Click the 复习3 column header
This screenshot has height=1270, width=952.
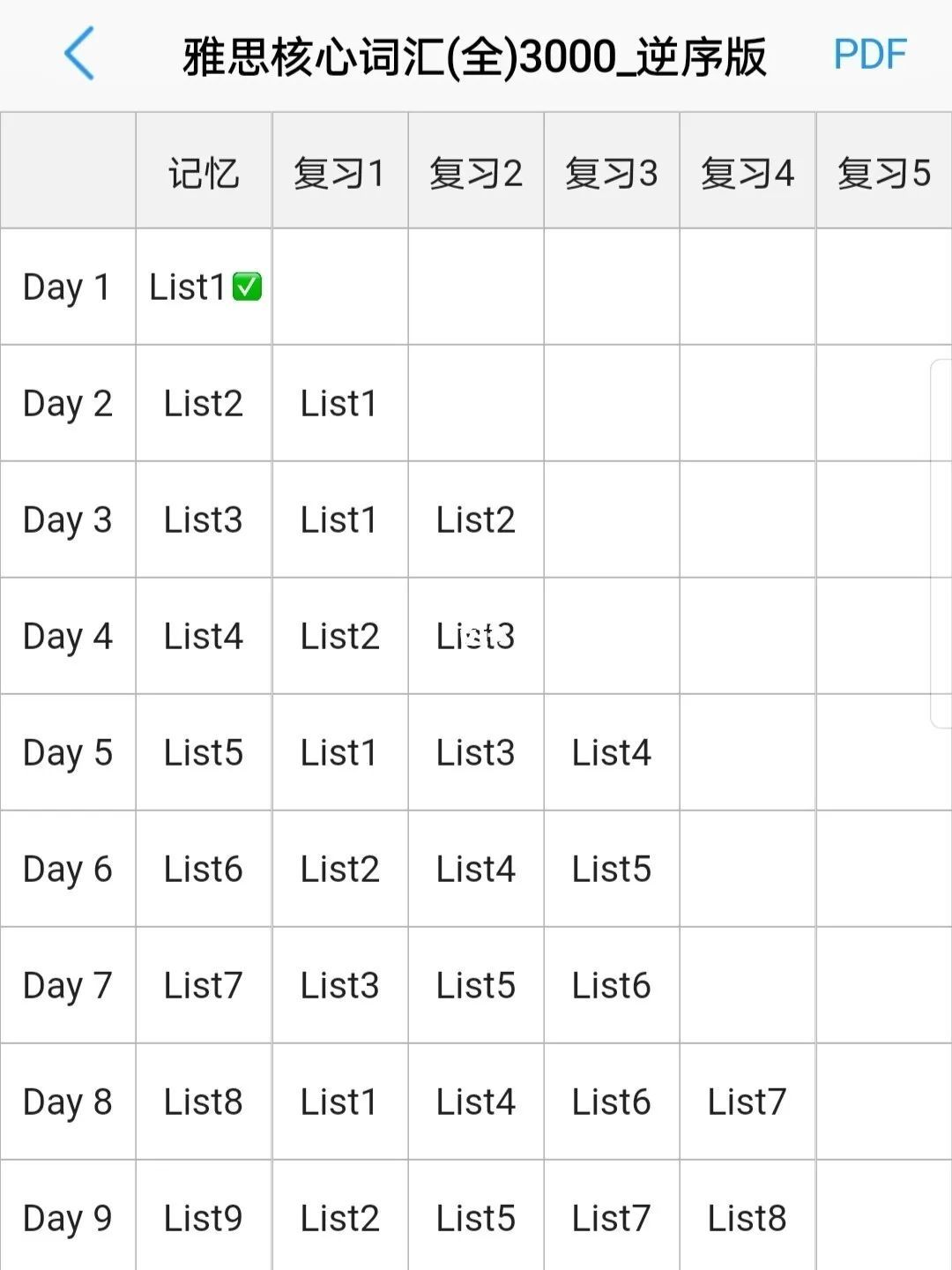coord(611,173)
